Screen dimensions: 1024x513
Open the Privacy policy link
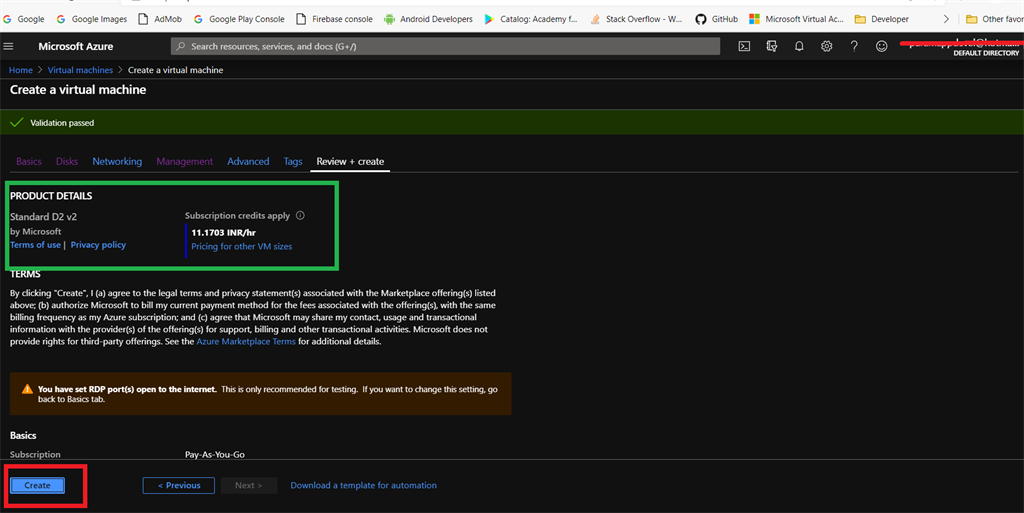pyautogui.click(x=98, y=245)
